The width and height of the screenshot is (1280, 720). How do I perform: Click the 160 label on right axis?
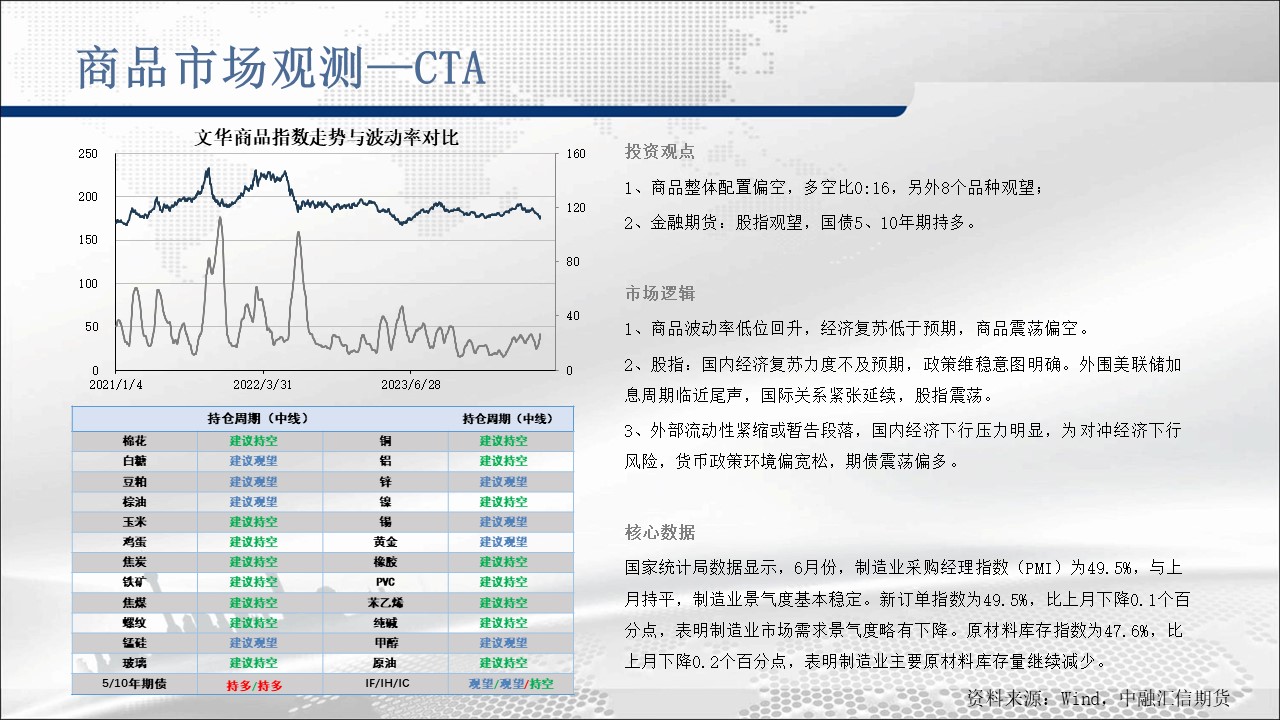point(575,154)
